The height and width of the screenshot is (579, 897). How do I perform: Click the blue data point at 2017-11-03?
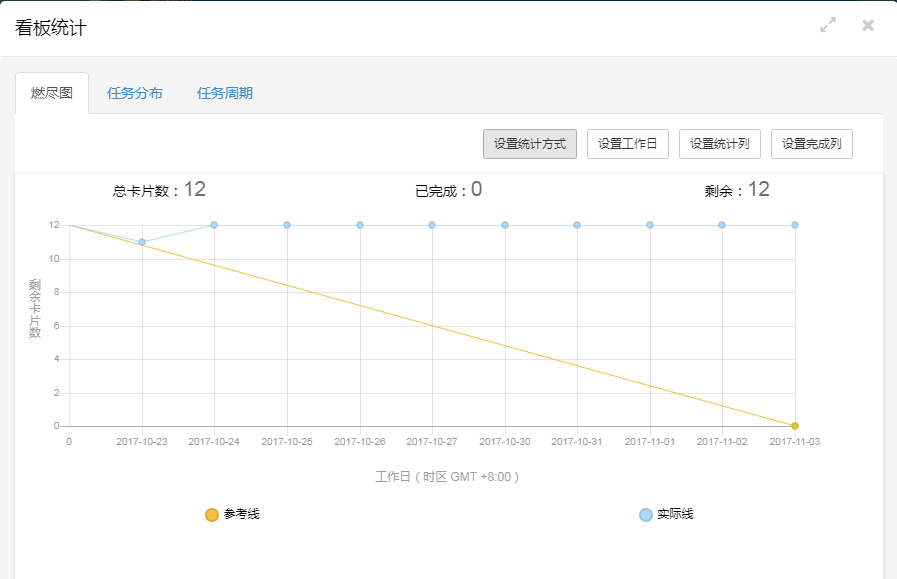tap(795, 225)
